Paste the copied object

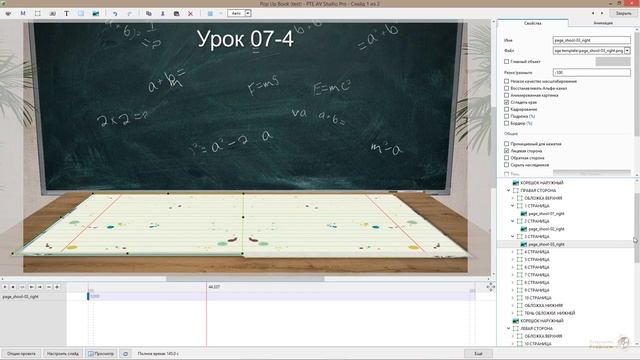[x=176, y=13]
